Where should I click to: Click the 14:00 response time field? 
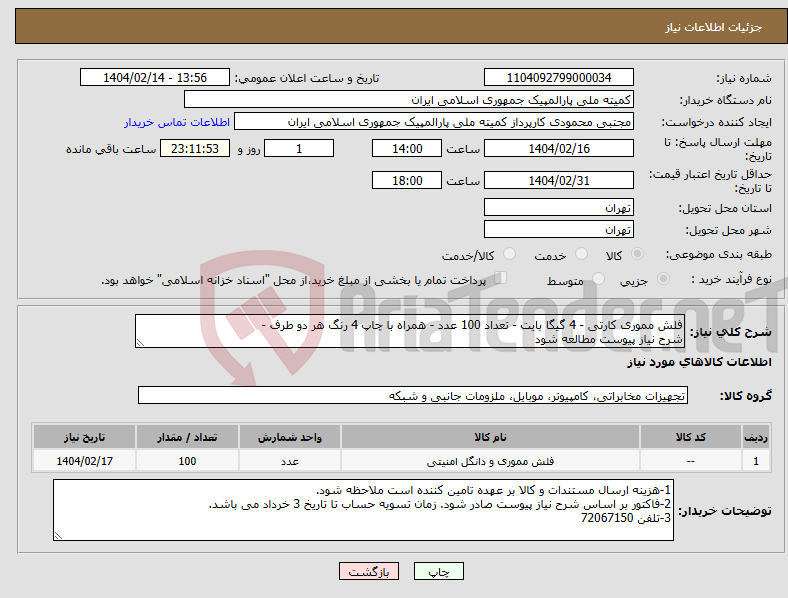(x=407, y=148)
